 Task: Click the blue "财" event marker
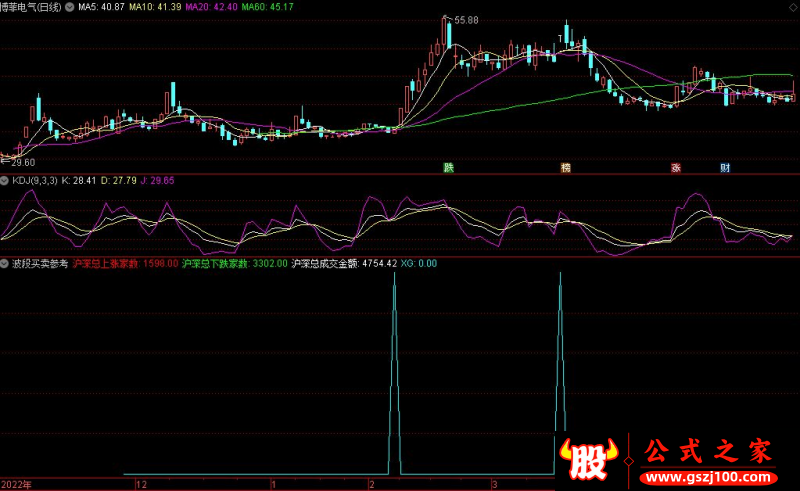(725, 168)
